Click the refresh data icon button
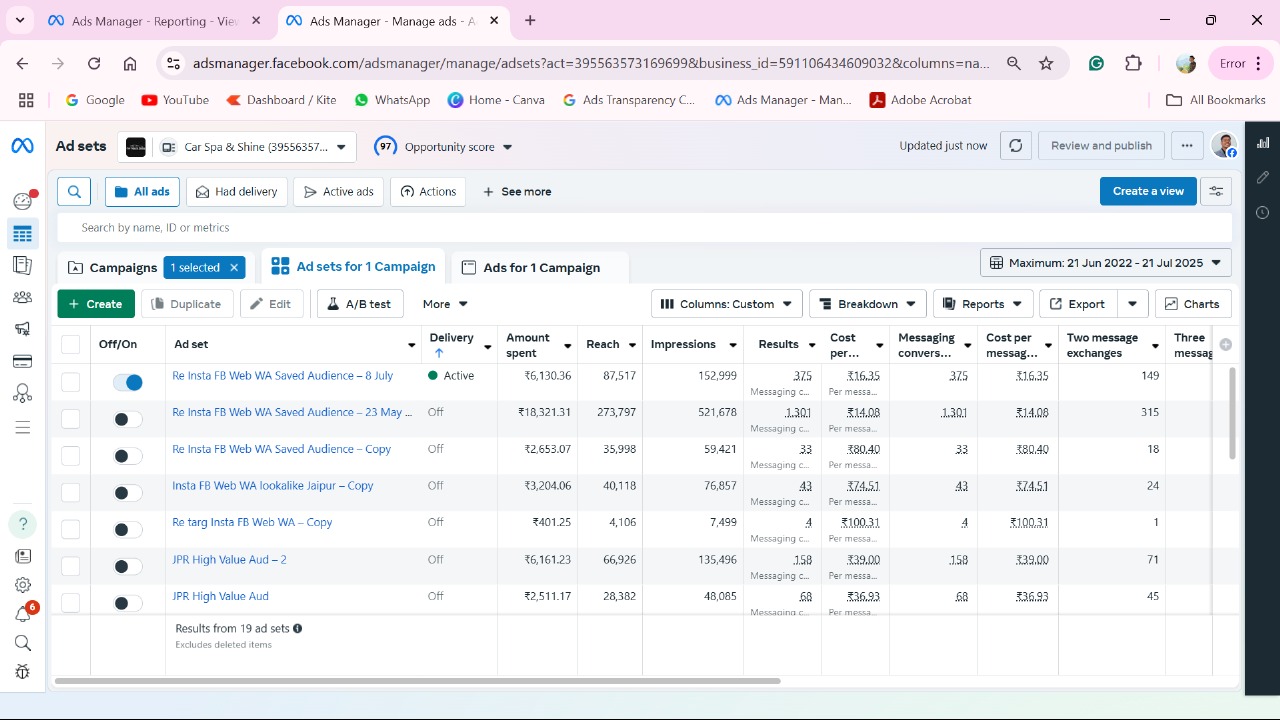 pos(1015,146)
